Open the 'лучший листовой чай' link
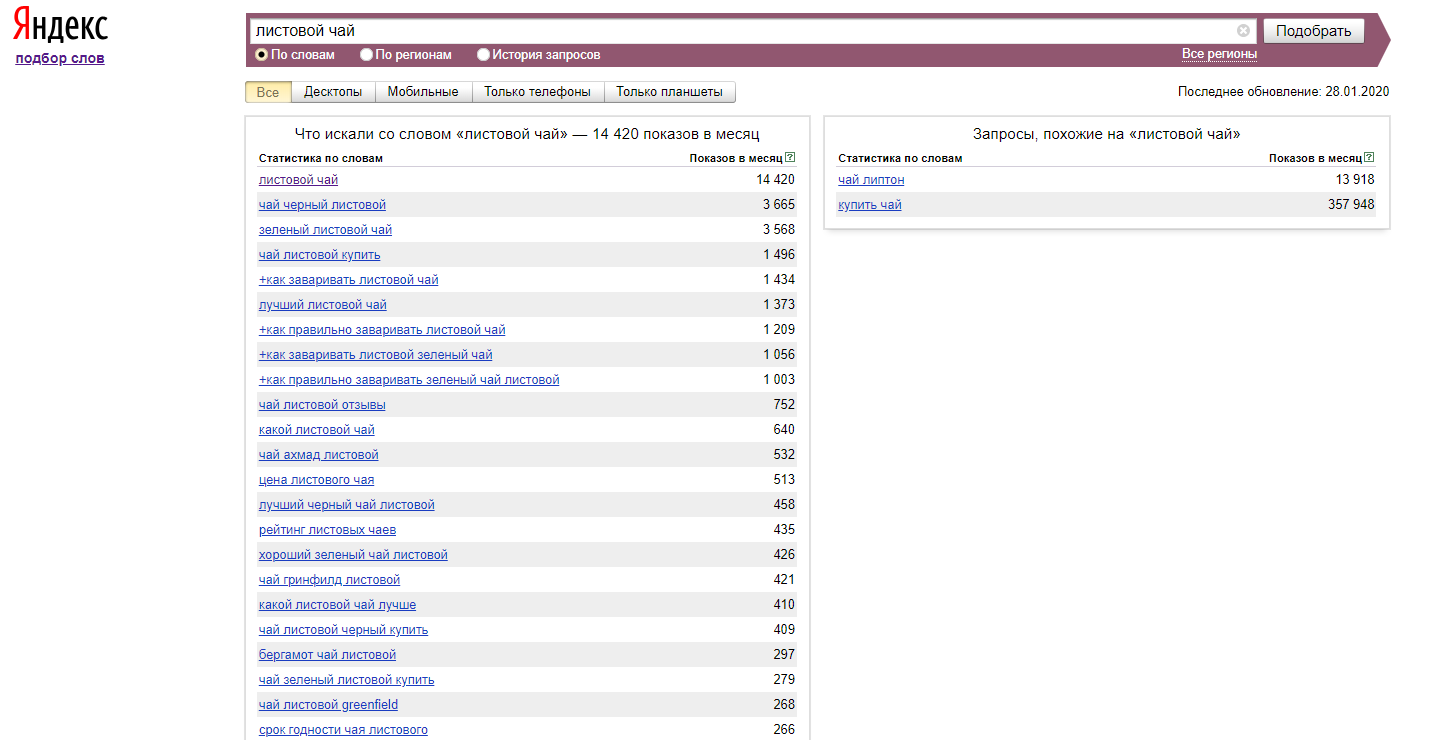This screenshot has width=1439, height=740. click(322, 305)
